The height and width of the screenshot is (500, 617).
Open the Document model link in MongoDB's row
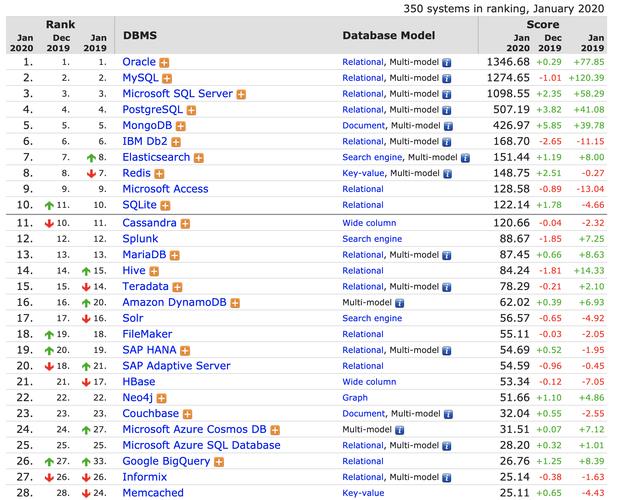(364, 125)
